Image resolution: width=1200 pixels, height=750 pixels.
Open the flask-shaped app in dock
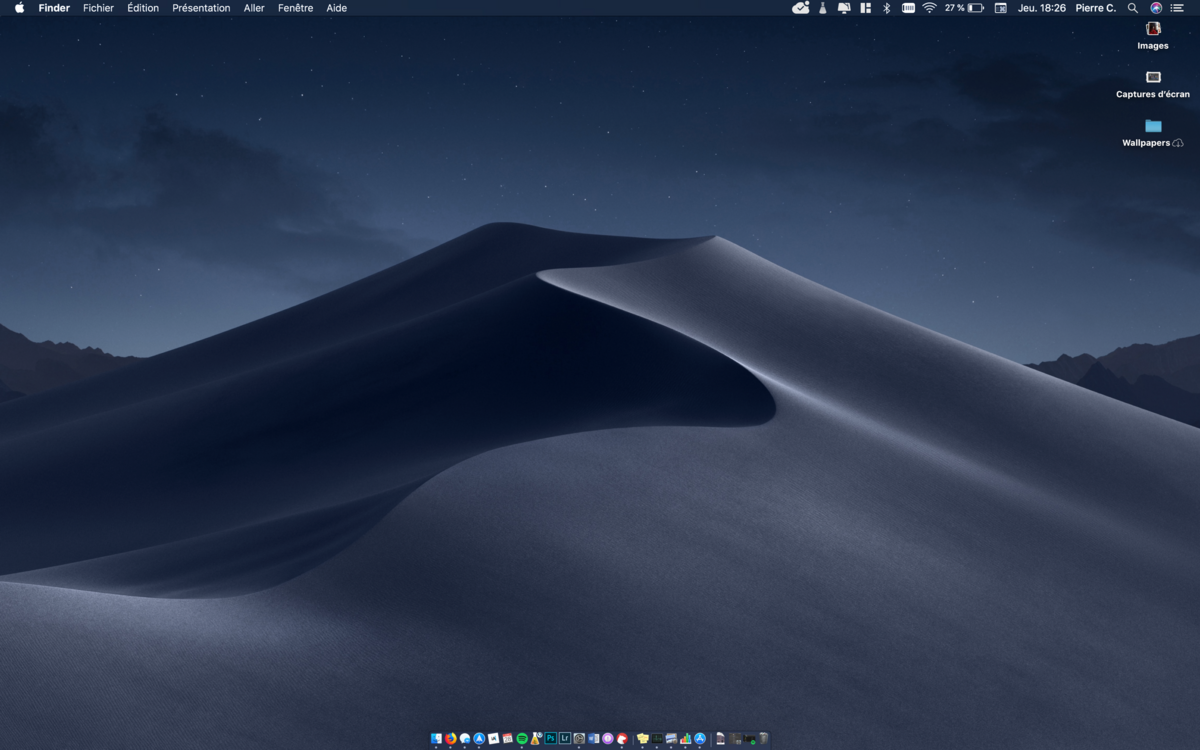point(536,738)
